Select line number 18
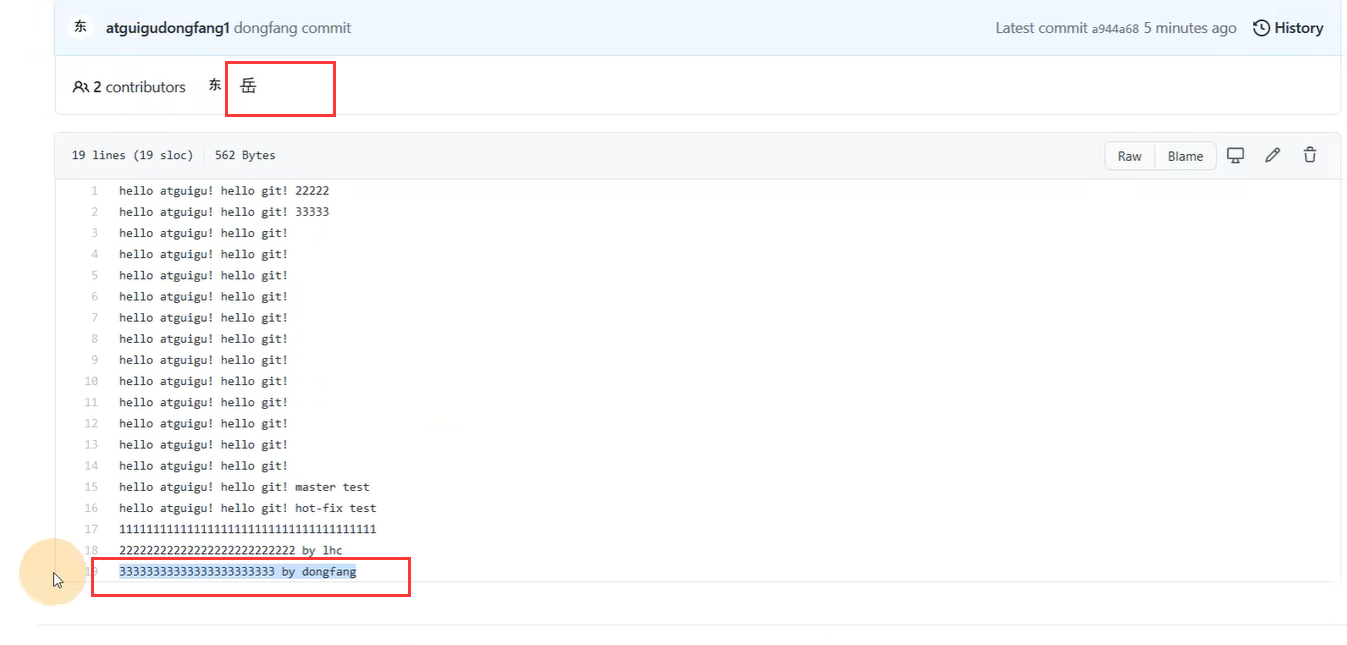Image resolution: width=1347 pixels, height=645 pixels. pos(91,550)
